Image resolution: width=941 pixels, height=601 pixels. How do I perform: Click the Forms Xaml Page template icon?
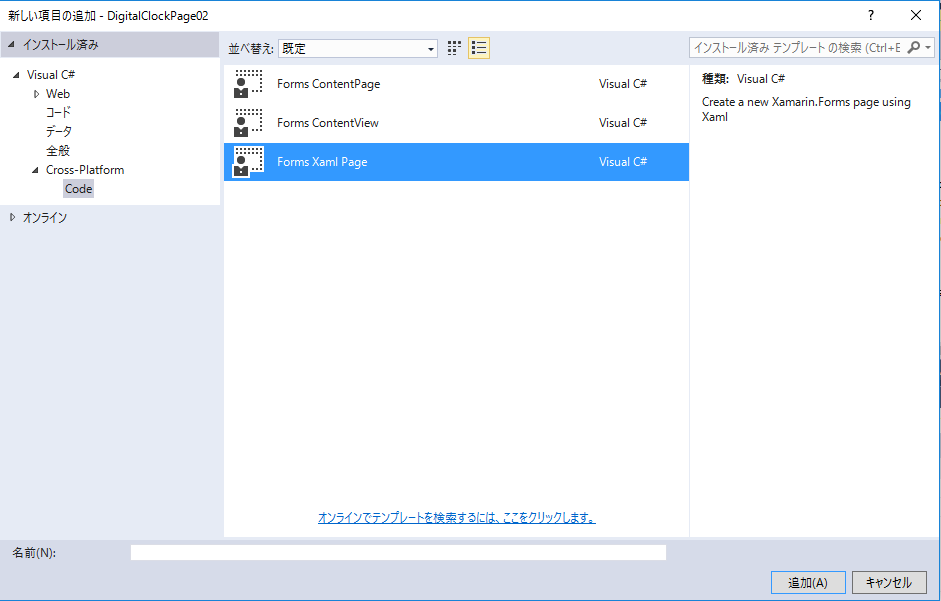[246, 161]
